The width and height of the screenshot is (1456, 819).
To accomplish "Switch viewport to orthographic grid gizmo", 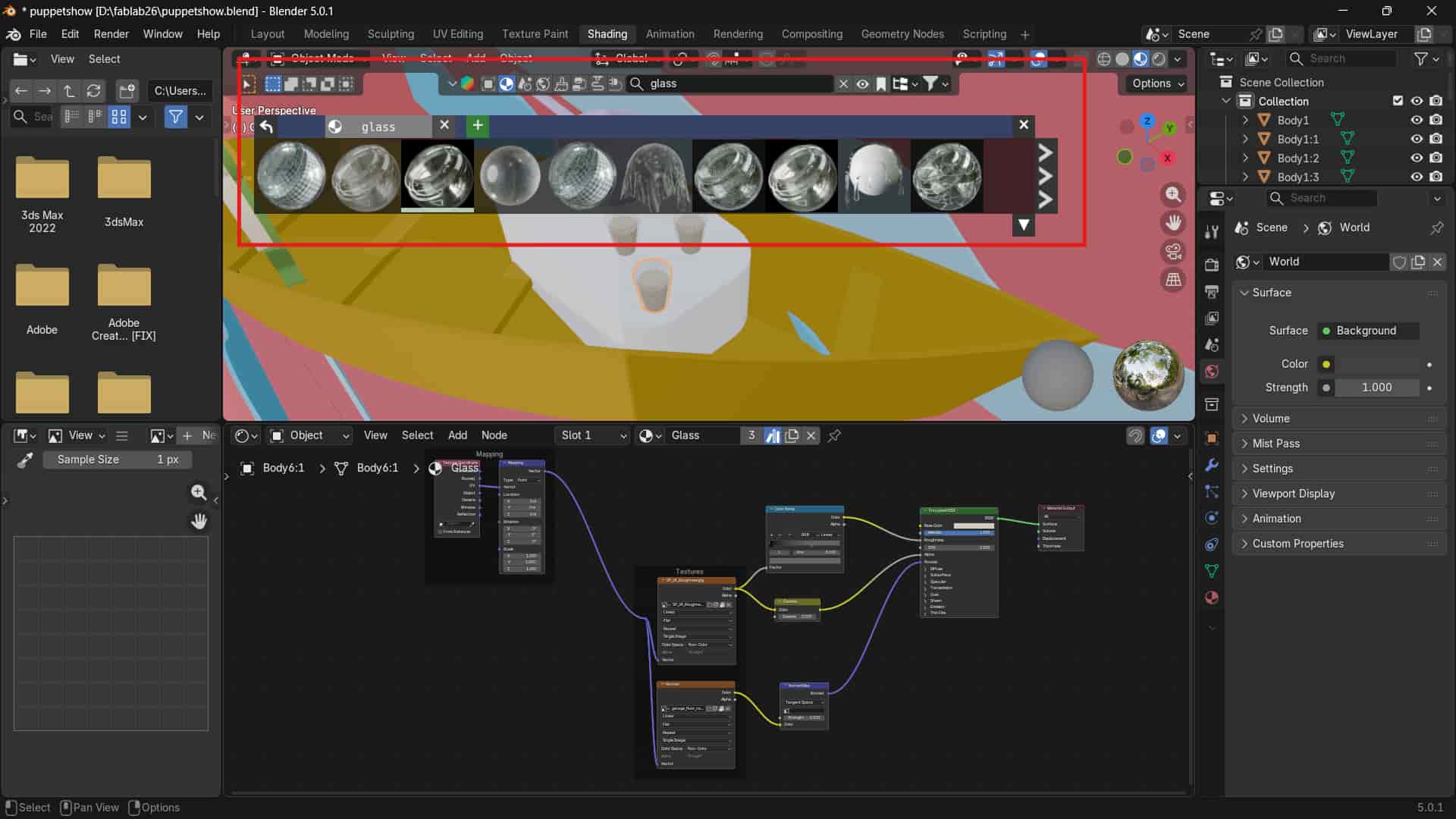I will 1173,280.
